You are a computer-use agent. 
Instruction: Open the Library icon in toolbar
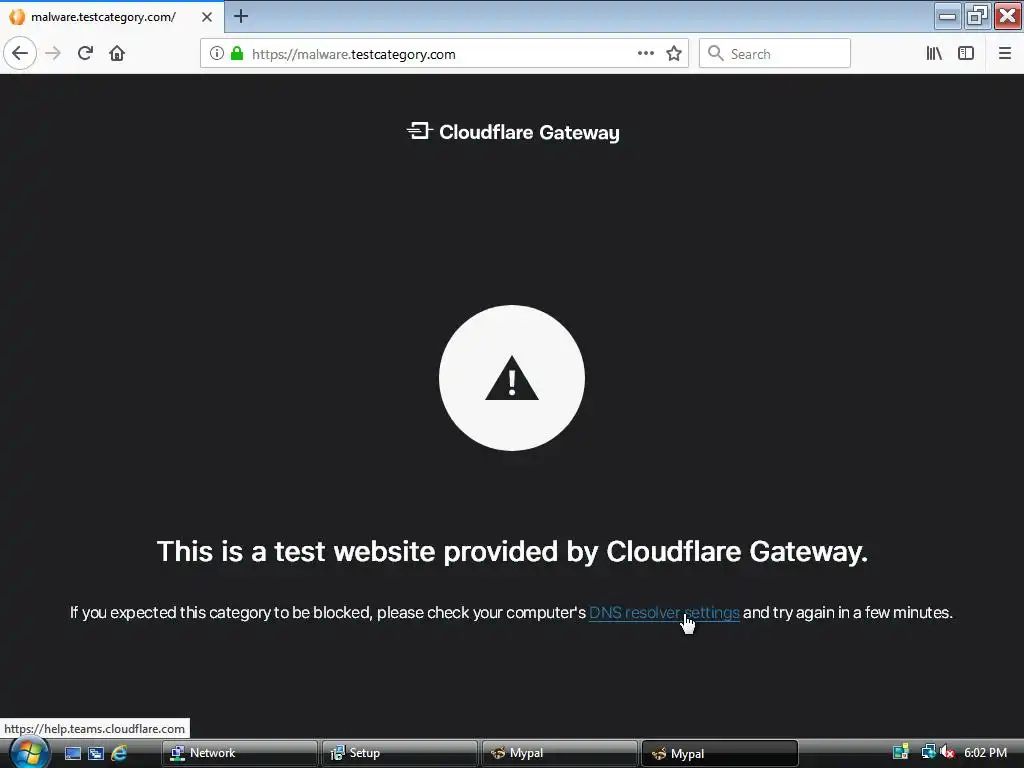tap(934, 54)
